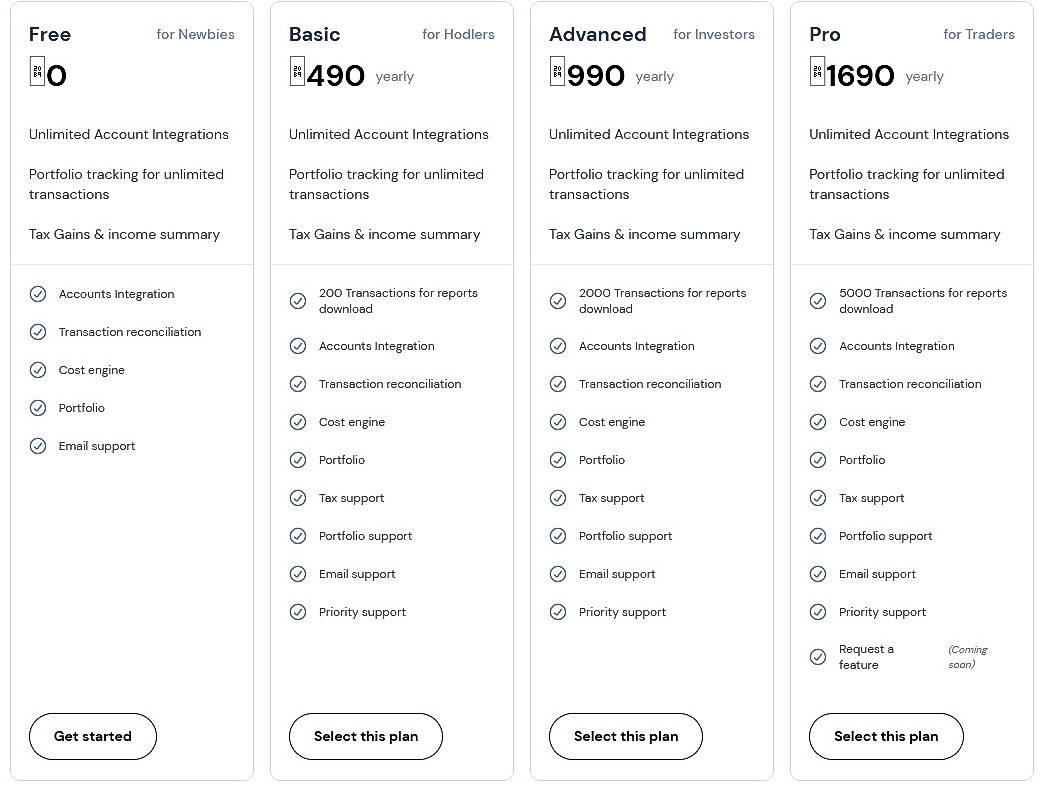
Task: Click the Coming soon label on Pro
Action: [966, 656]
